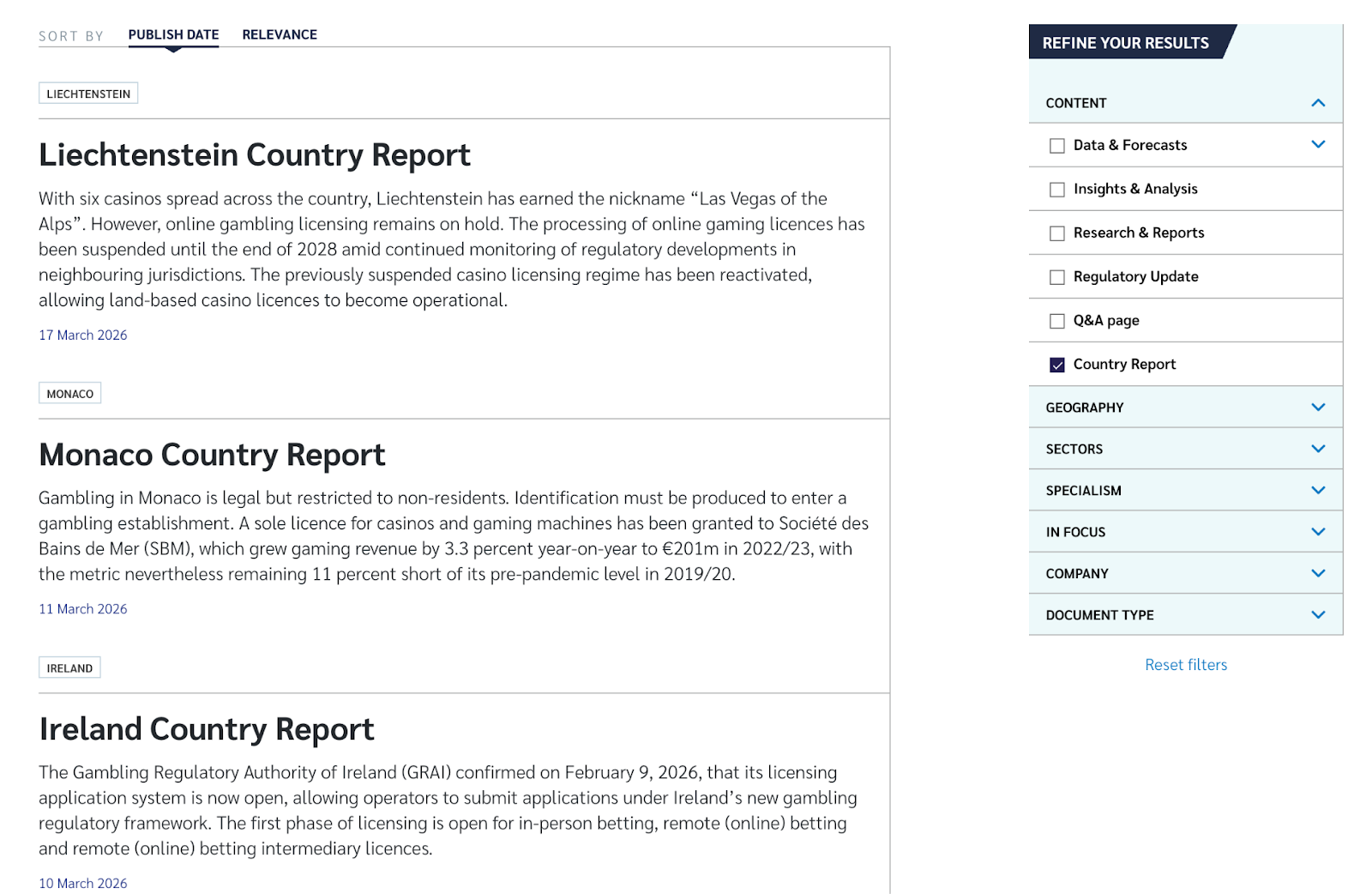The width and height of the screenshot is (1372, 894).
Task: Click the 11 March 2026 date
Action: point(83,609)
